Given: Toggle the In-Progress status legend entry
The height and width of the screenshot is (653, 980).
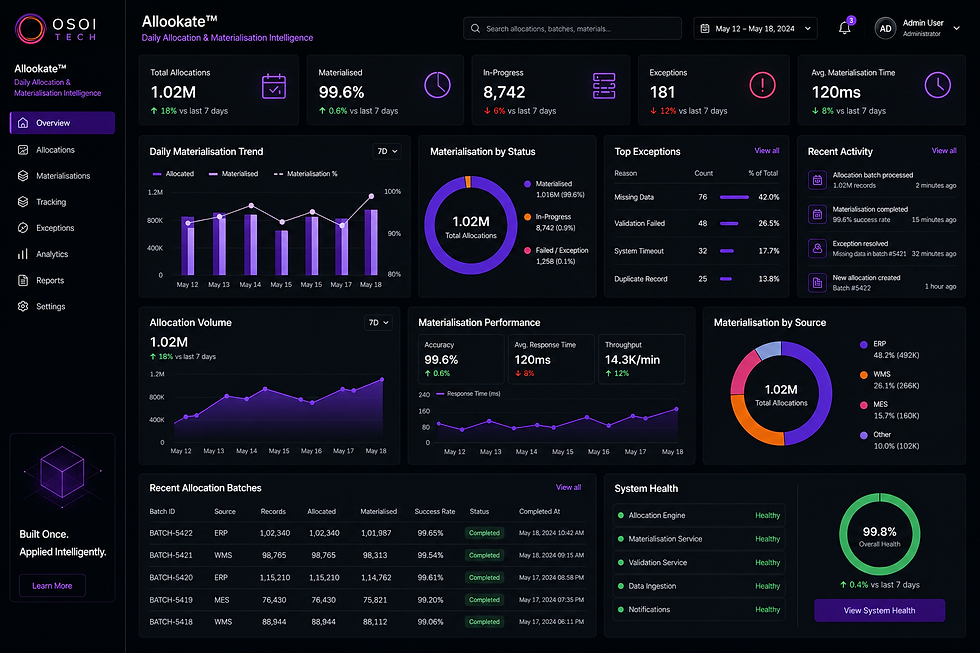Looking at the screenshot, I should pos(550,222).
